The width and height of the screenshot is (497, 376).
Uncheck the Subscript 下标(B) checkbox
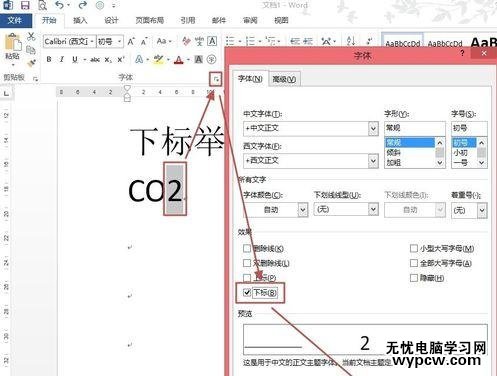click(247, 293)
